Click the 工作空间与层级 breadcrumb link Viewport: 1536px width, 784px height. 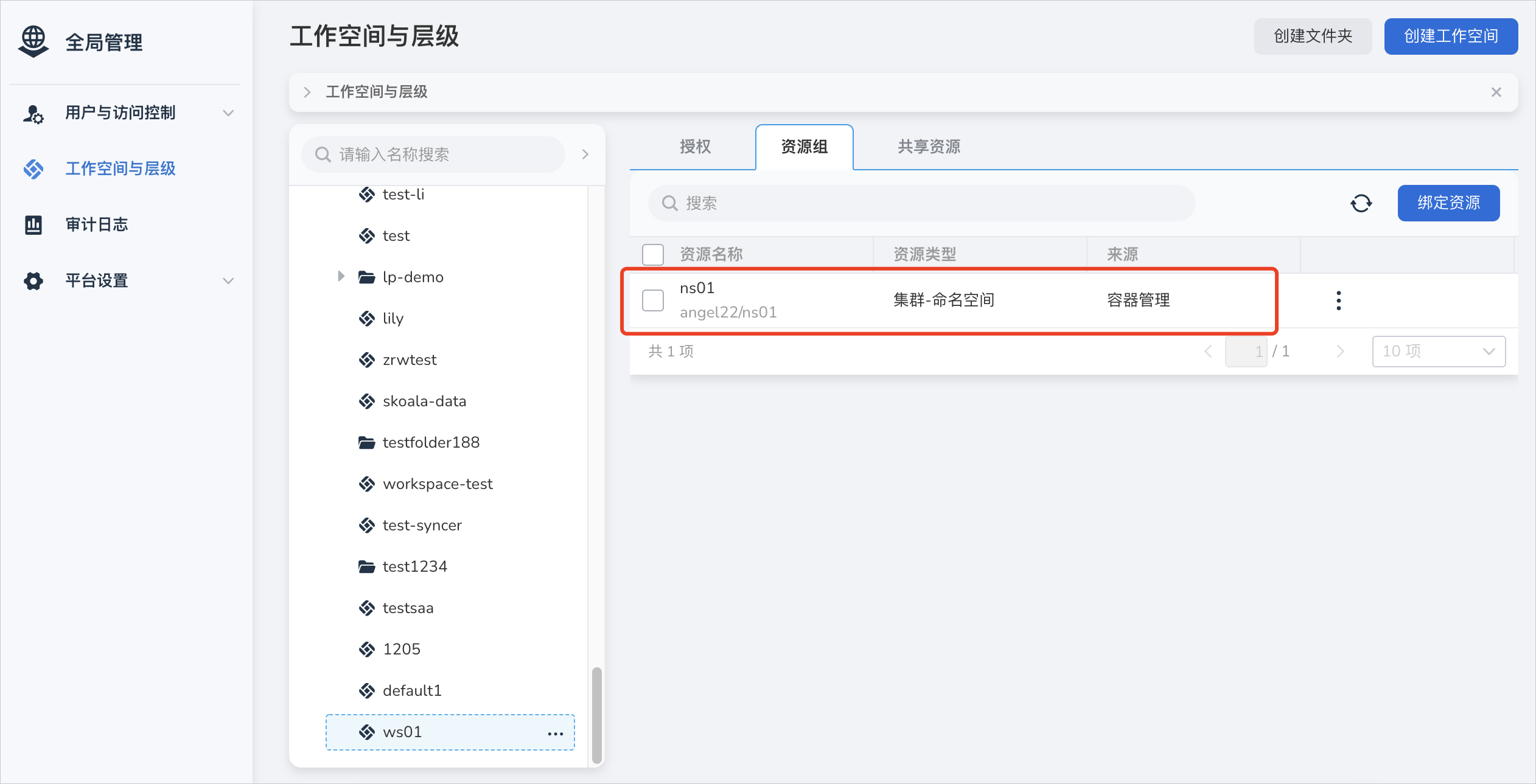pyautogui.click(x=377, y=92)
